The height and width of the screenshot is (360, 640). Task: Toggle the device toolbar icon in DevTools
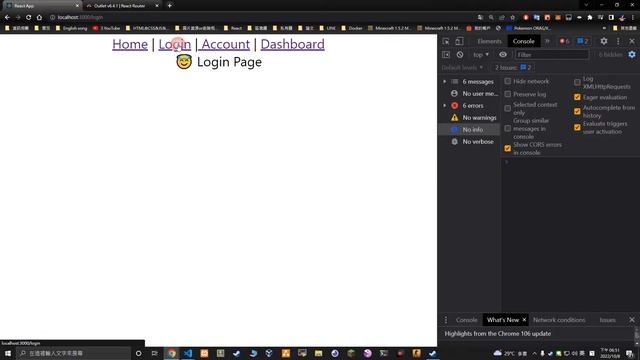[x=459, y=41]
